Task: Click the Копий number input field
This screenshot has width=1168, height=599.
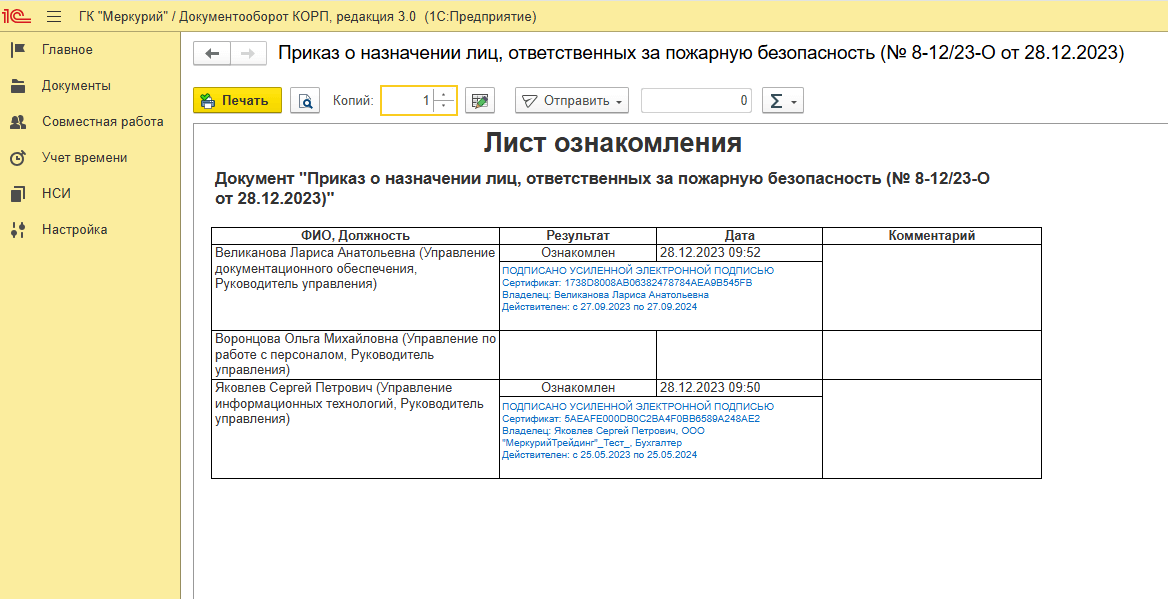Action: 408,101
